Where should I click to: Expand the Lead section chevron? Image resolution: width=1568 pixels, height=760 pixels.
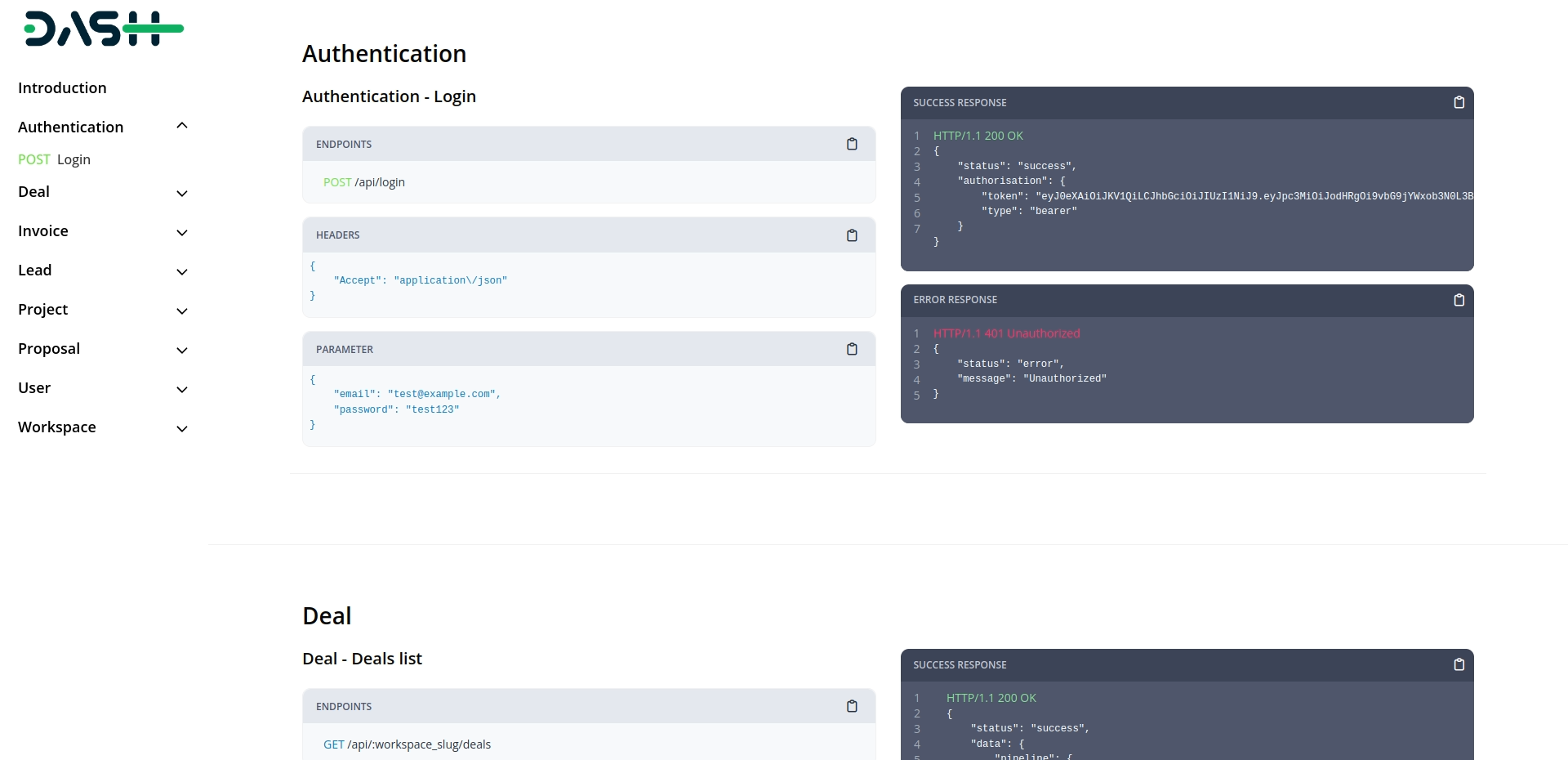tap(182, 271)
